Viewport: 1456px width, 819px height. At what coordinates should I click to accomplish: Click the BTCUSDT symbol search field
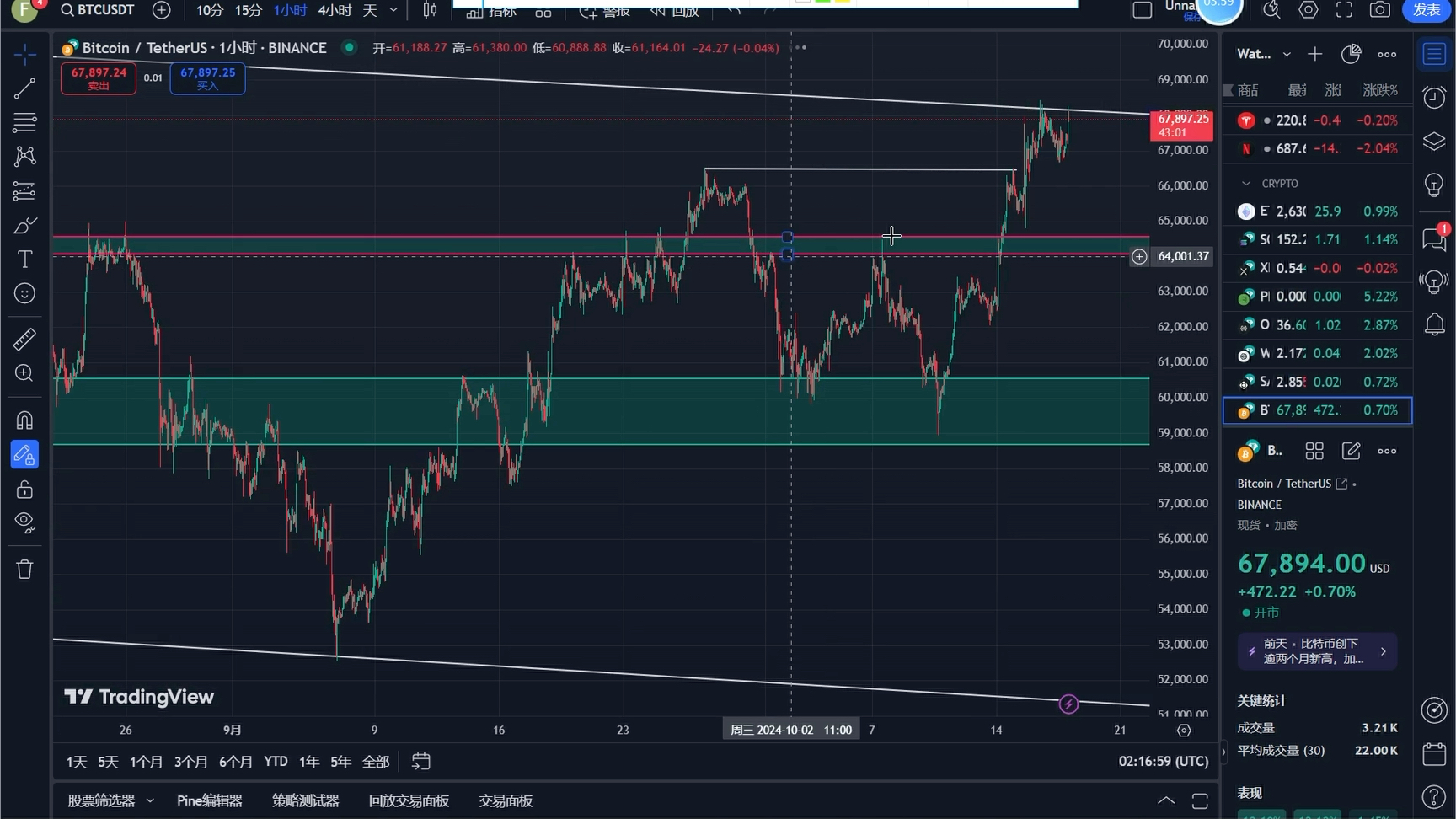click(98, 10)
